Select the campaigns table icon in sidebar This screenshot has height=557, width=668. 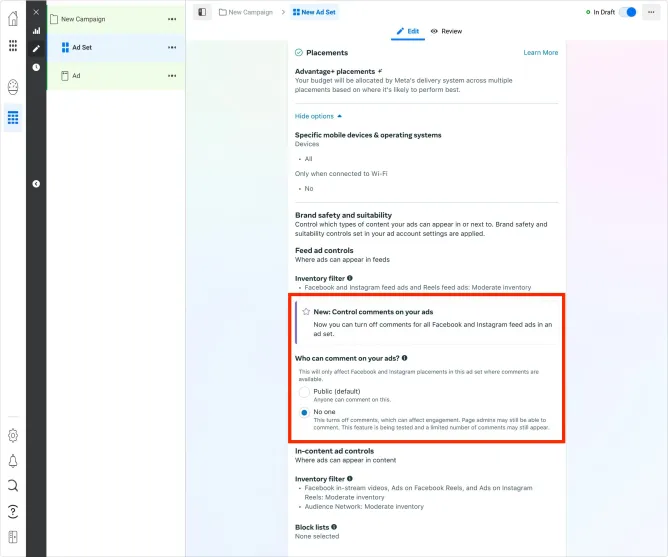(13, 117)
